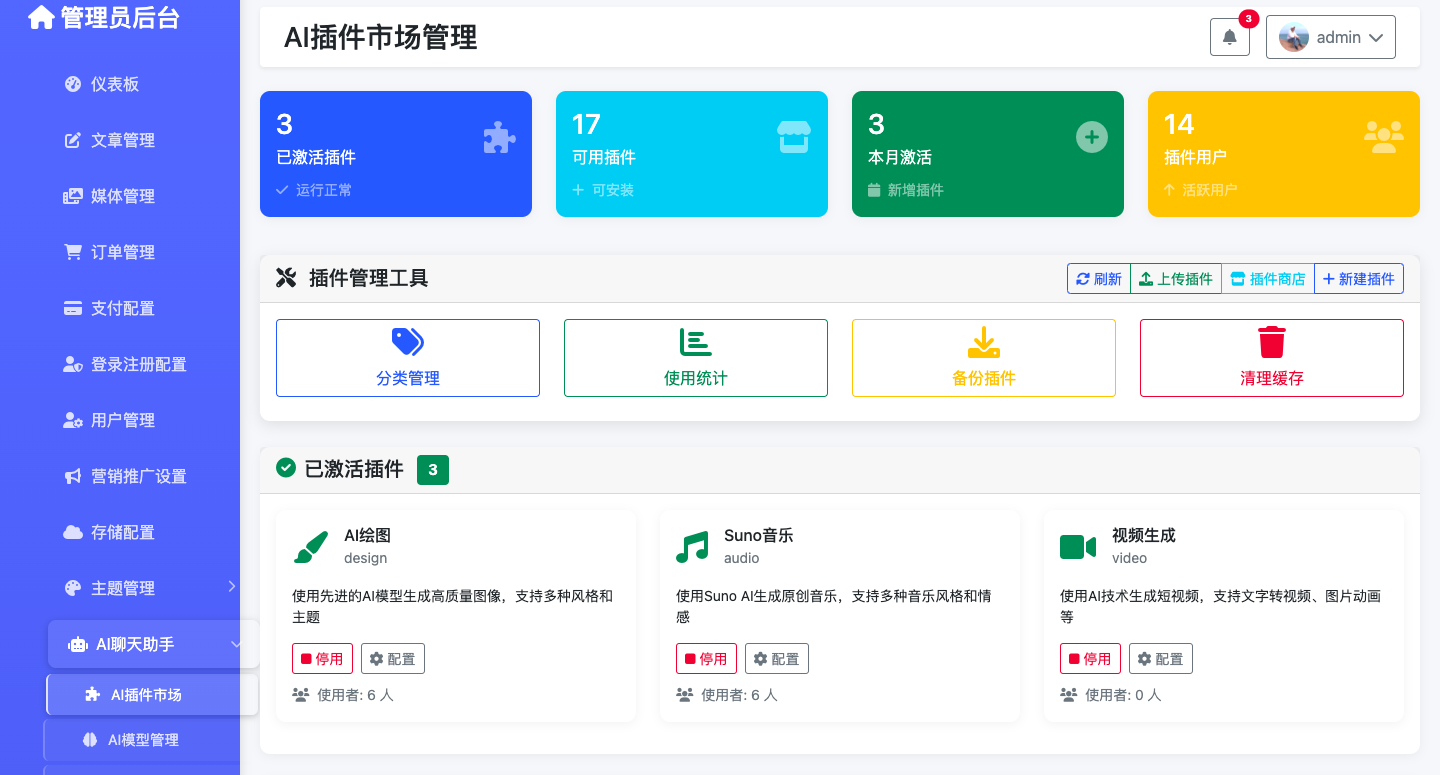Viewport: 1440px width, 775px height.
Task: Click the 上传插件 button
Action: click(1176, 279)
